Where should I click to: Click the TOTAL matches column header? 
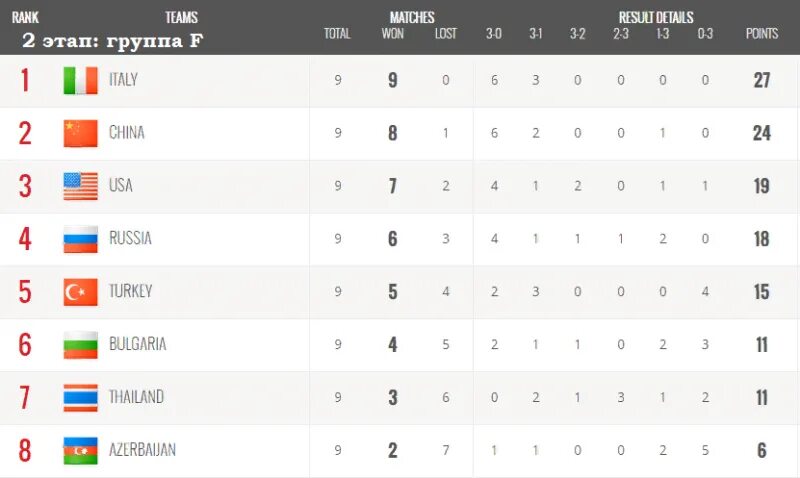[337, 34]
